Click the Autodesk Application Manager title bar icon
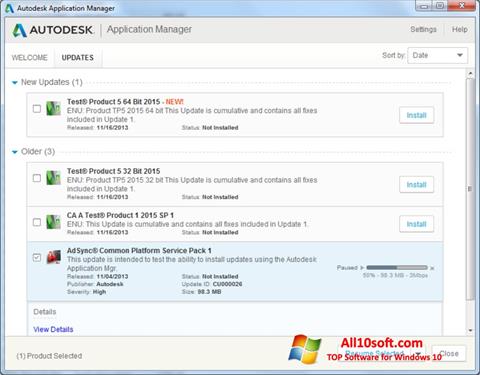 (9, 8)
